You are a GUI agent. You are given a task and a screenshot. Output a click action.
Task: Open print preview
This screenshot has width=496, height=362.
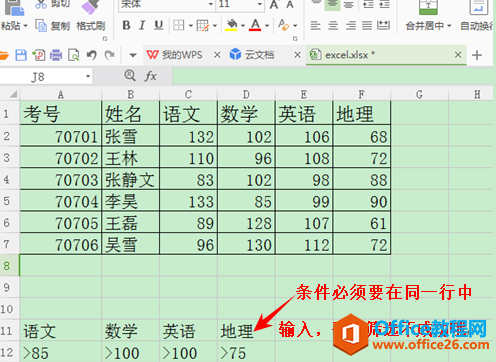pos(73,55)
